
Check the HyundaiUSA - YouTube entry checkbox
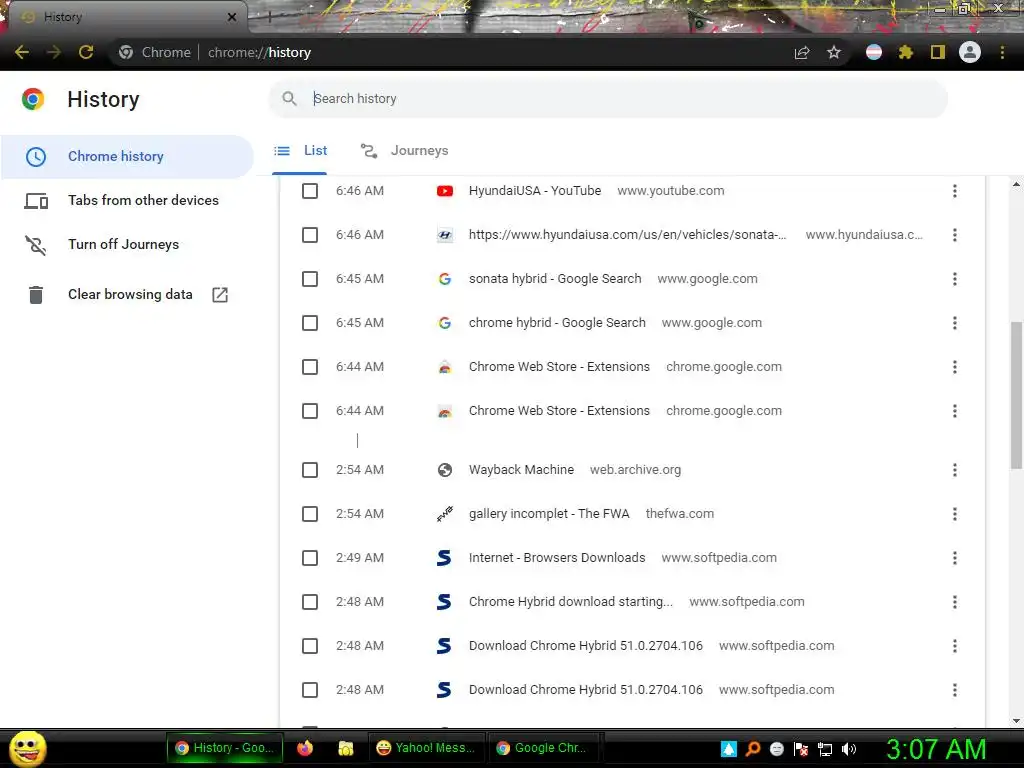[310, 191]
